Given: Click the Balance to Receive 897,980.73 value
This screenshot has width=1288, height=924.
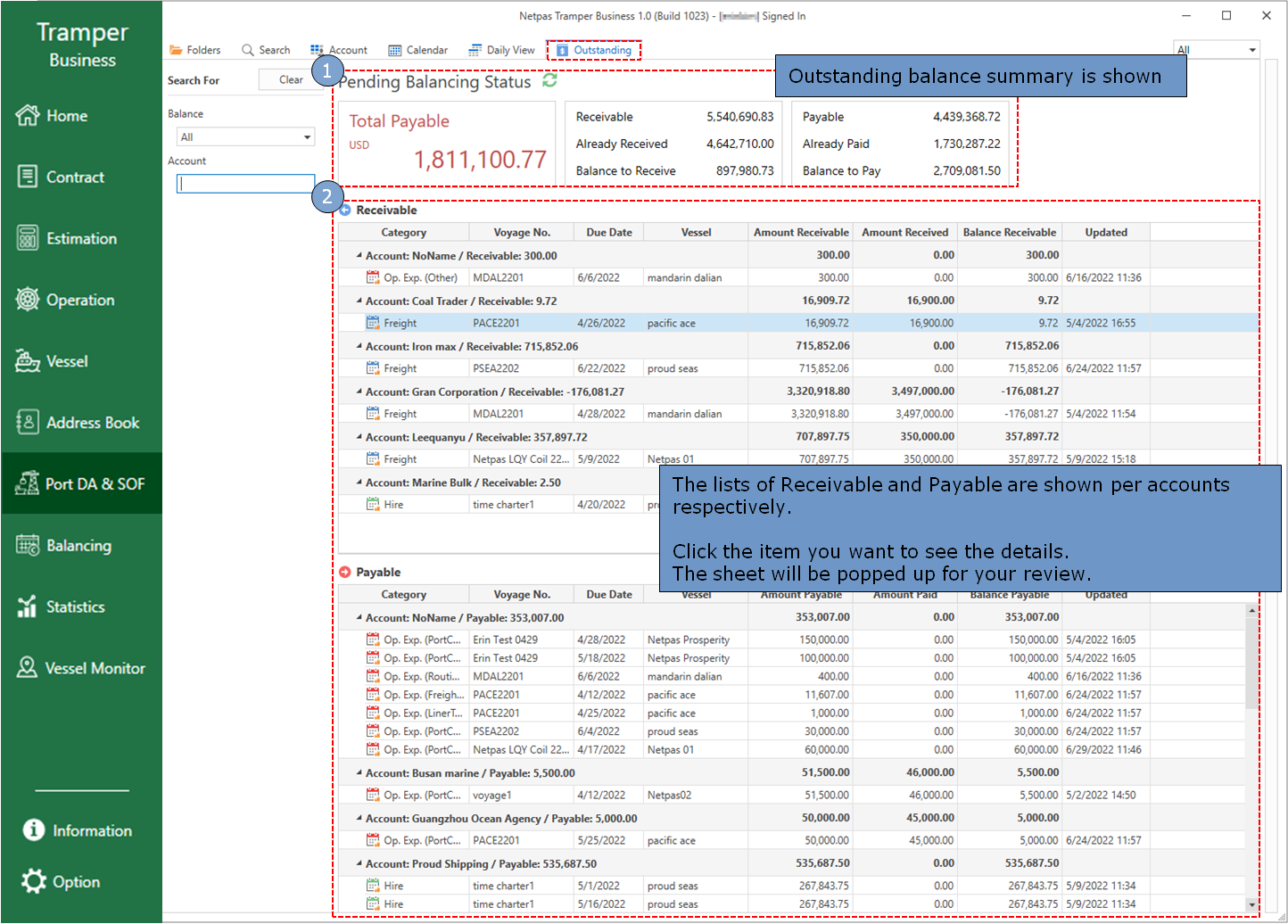Looking at the screenshot, I should click(x=745, y=170).
